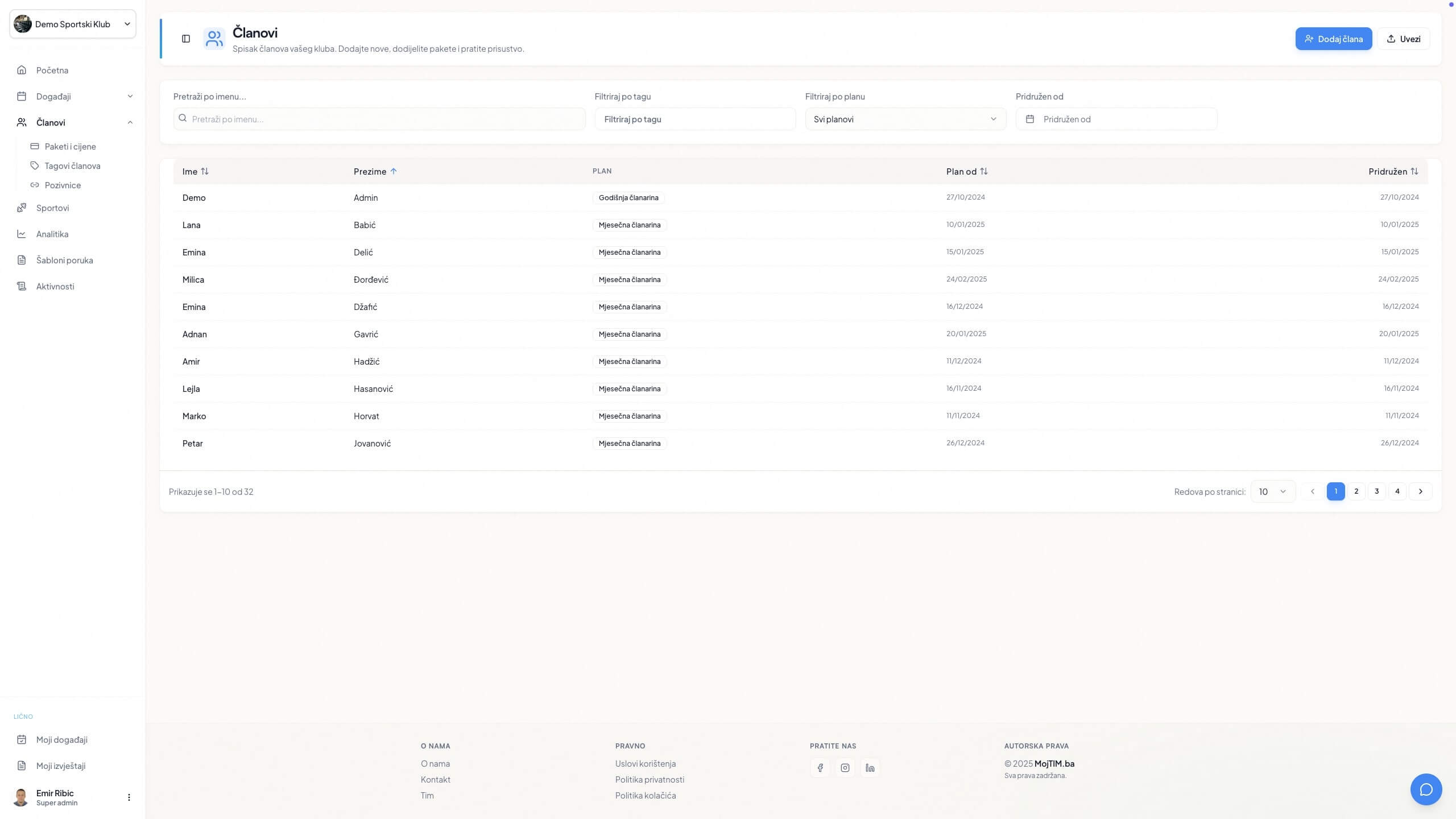
Task: Sort by Plan od column
Action: pos(967,171)
